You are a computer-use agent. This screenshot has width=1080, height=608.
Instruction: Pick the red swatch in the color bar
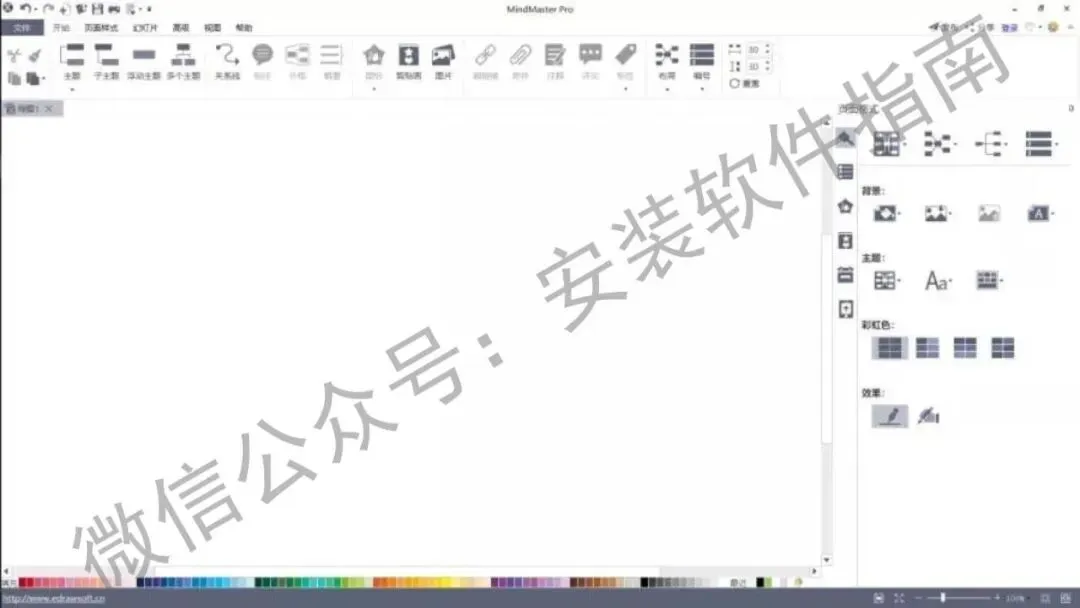pos(23,583)
